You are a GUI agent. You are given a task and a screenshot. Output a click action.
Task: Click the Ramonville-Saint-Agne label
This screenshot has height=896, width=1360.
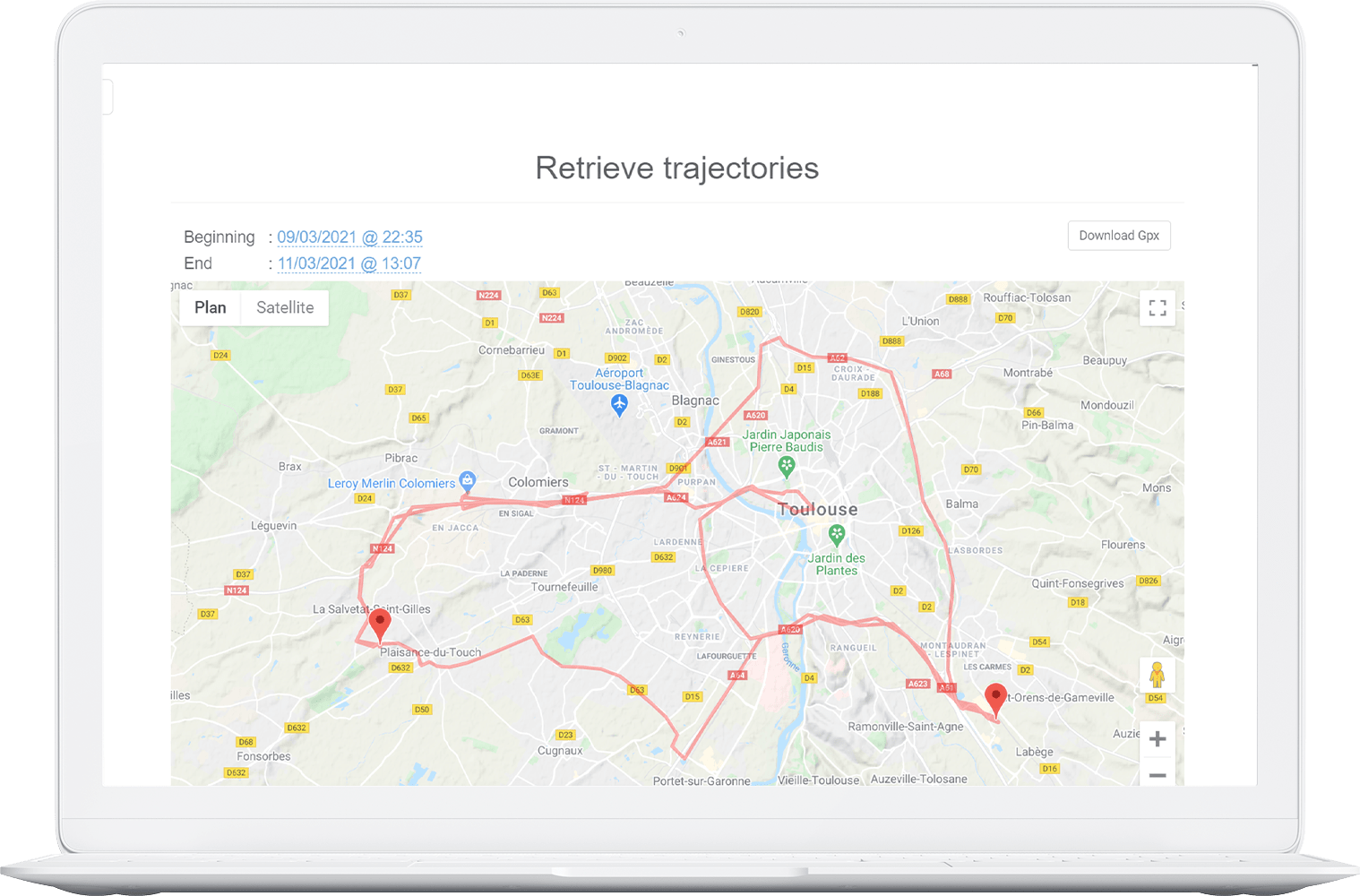(x=906, y=727)
